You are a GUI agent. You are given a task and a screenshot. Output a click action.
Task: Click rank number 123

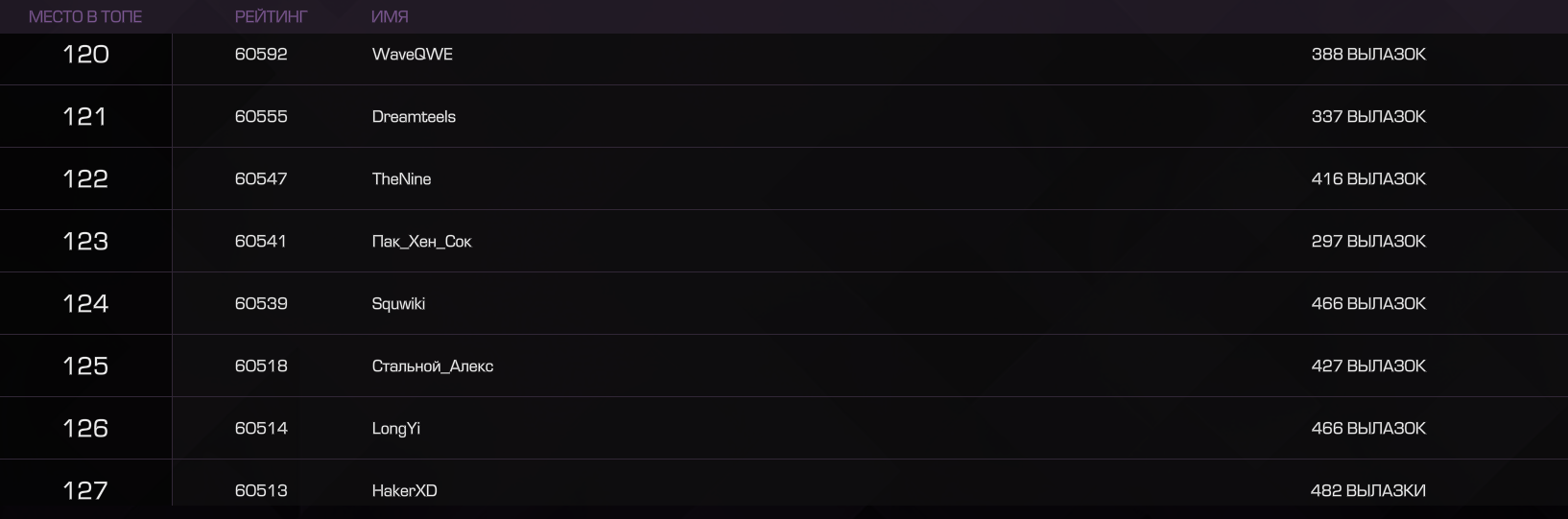click(x=85, y=242)
